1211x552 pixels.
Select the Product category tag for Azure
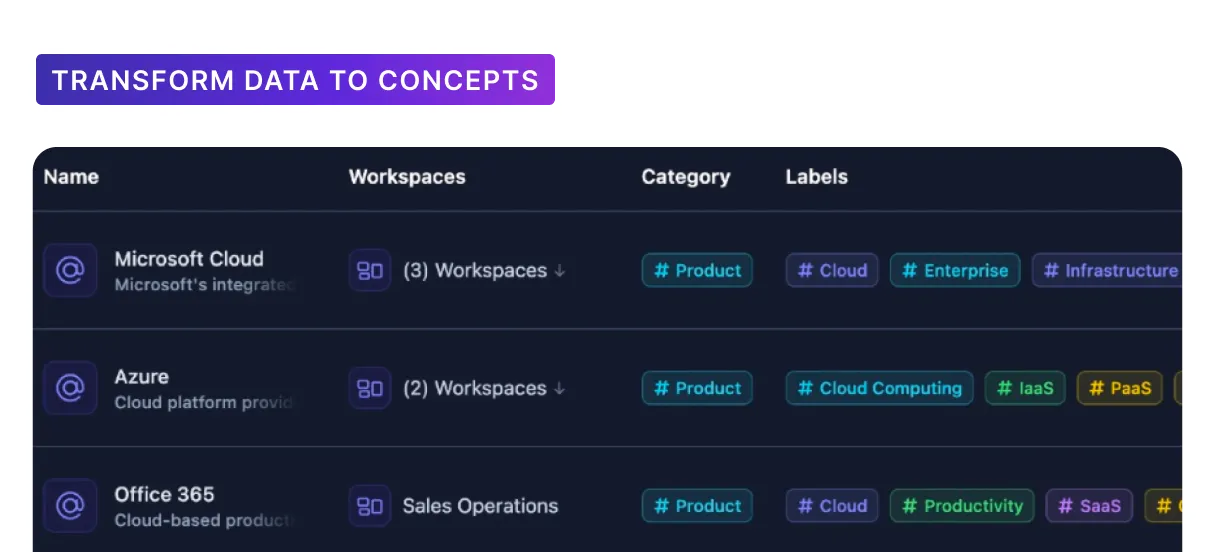[697, 388]
